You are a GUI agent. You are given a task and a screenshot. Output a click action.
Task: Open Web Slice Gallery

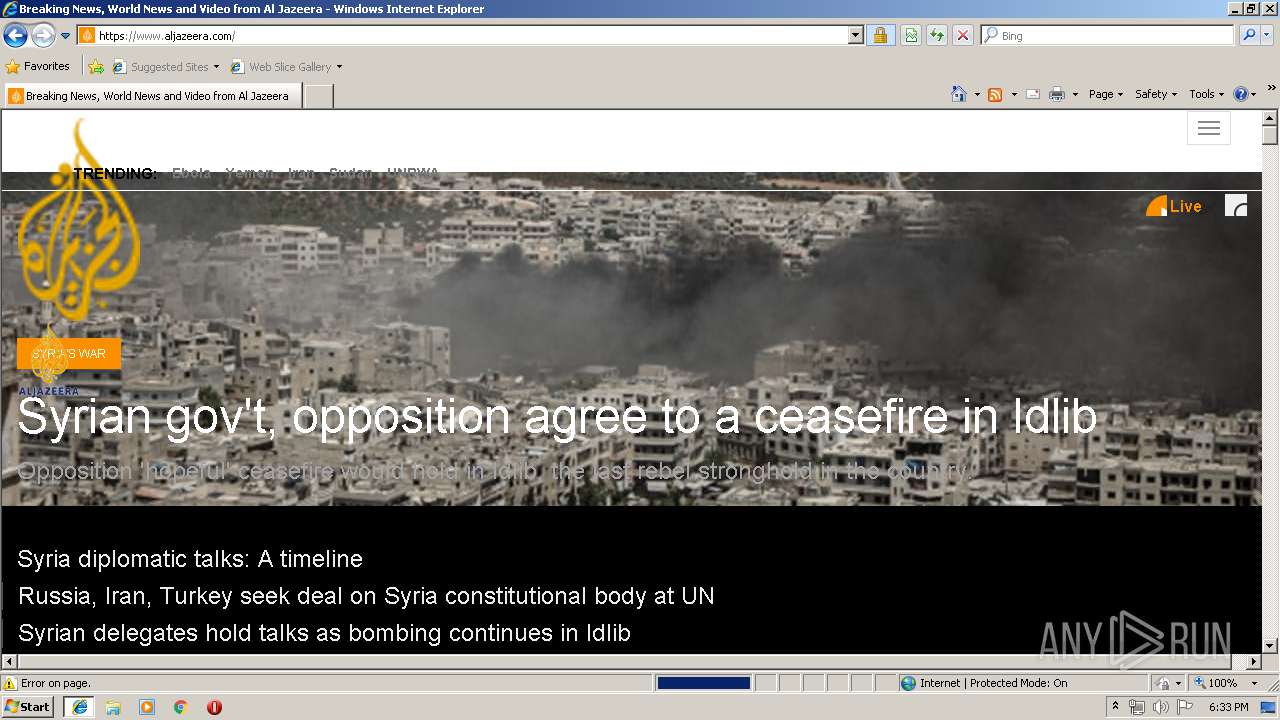(x=286, y=67)
